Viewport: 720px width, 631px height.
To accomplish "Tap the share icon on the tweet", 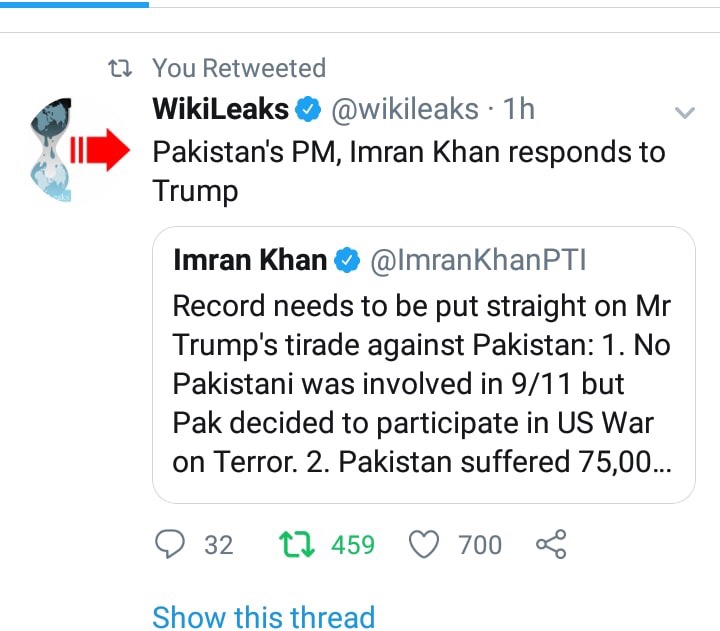I will (551, 544).
